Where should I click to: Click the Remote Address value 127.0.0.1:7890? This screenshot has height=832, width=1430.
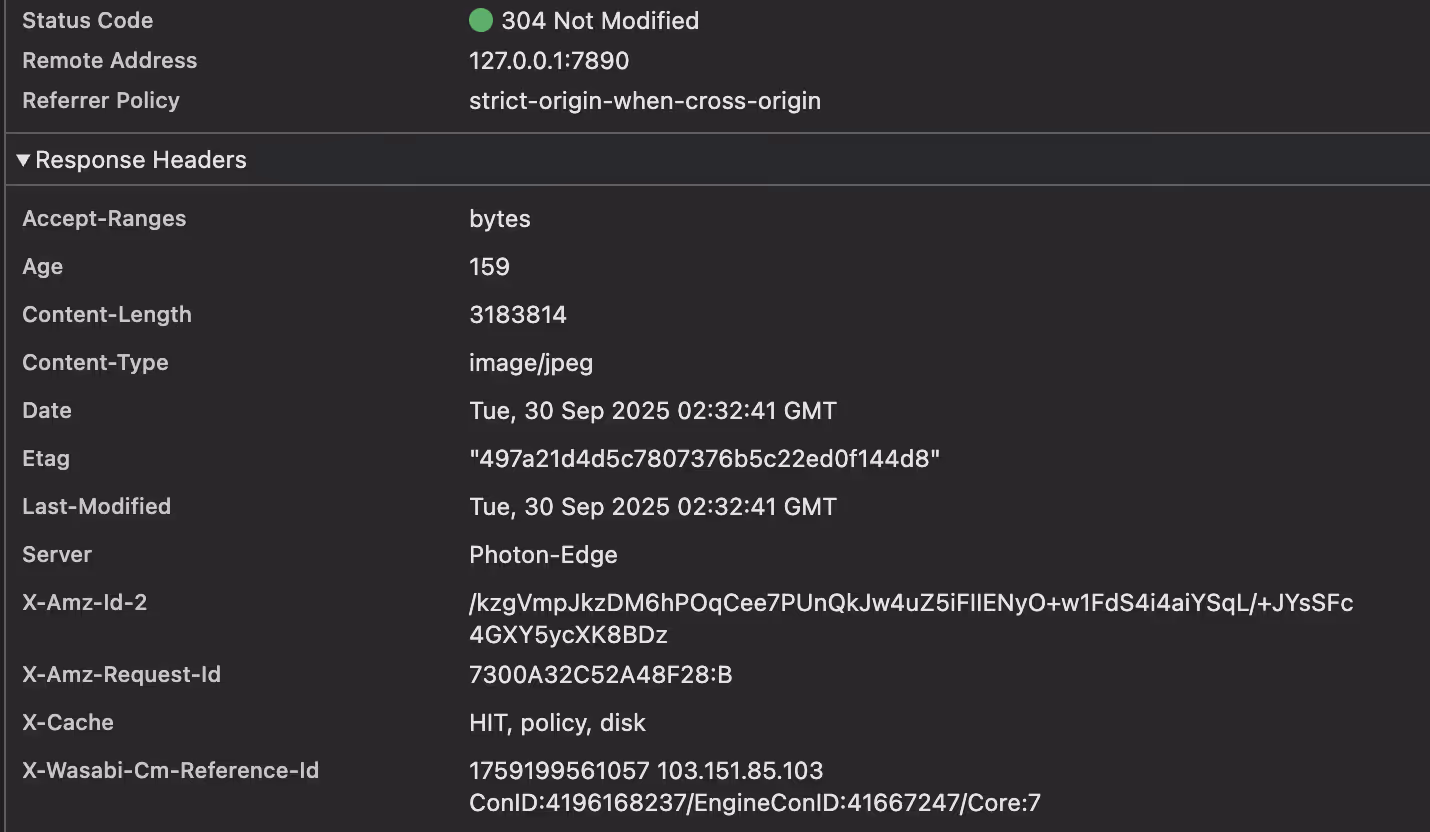tap(549, 60)
